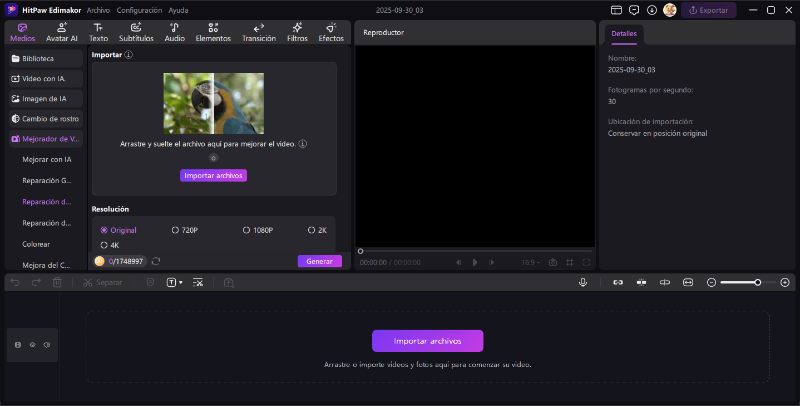
Task: Select the 1080P resolution option
Action: tap(258, 230)
